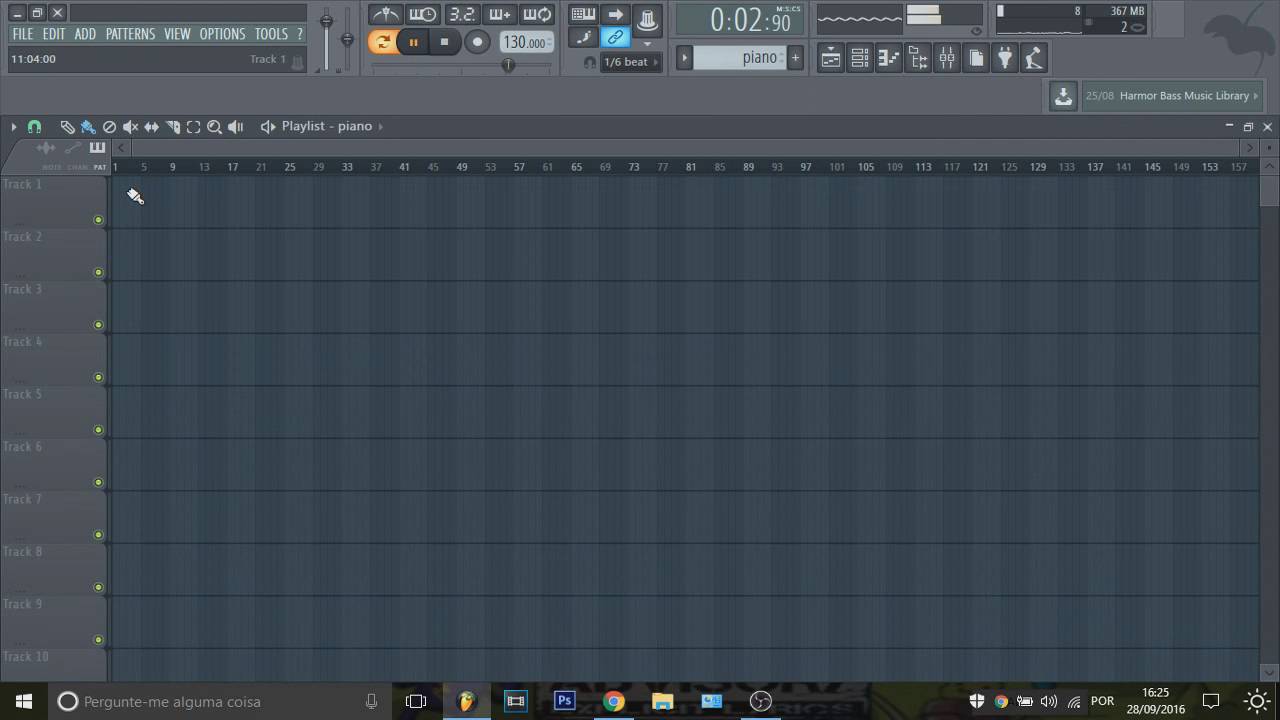Toggle the metronome button
The height and width of the screenshot is (720, 1280).
click(385, 14)
